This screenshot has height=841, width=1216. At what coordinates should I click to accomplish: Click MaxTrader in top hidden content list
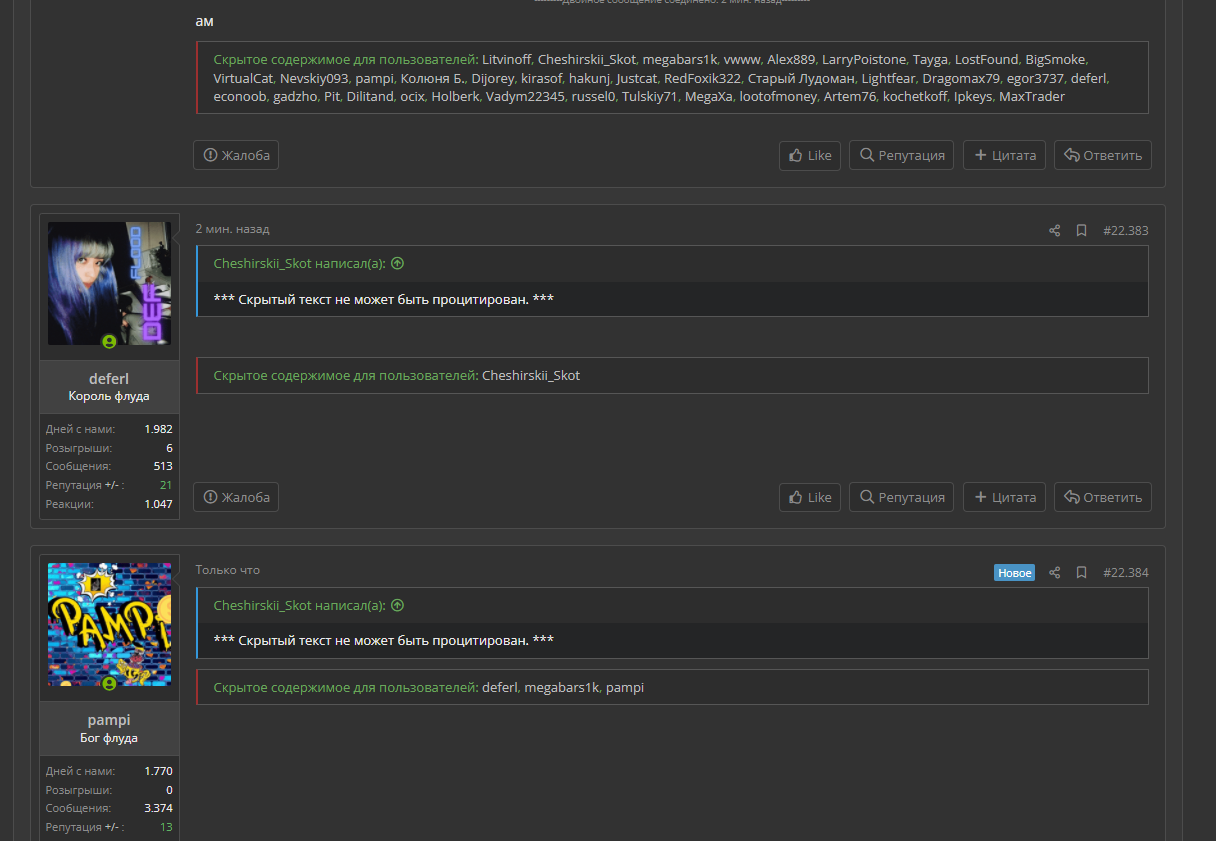pos(1032,97)
